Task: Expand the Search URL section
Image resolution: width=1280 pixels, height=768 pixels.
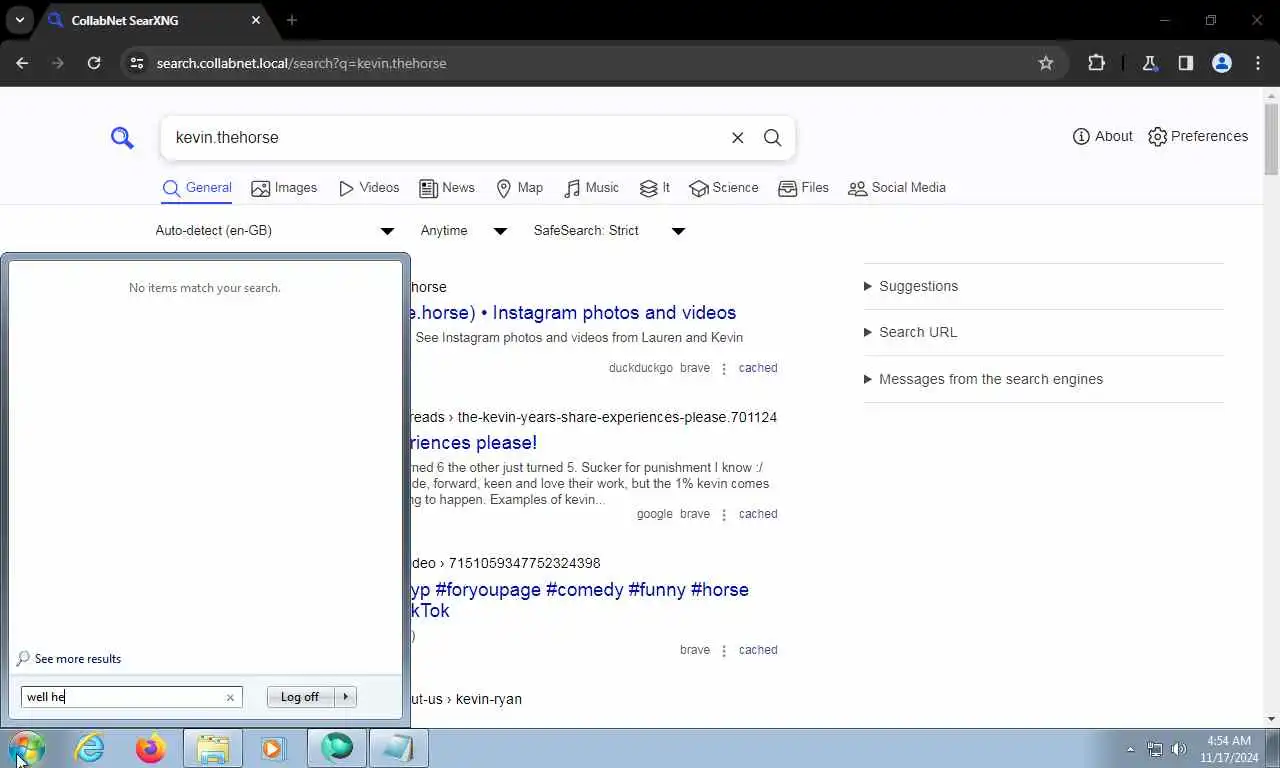Action: click(910, 332)
